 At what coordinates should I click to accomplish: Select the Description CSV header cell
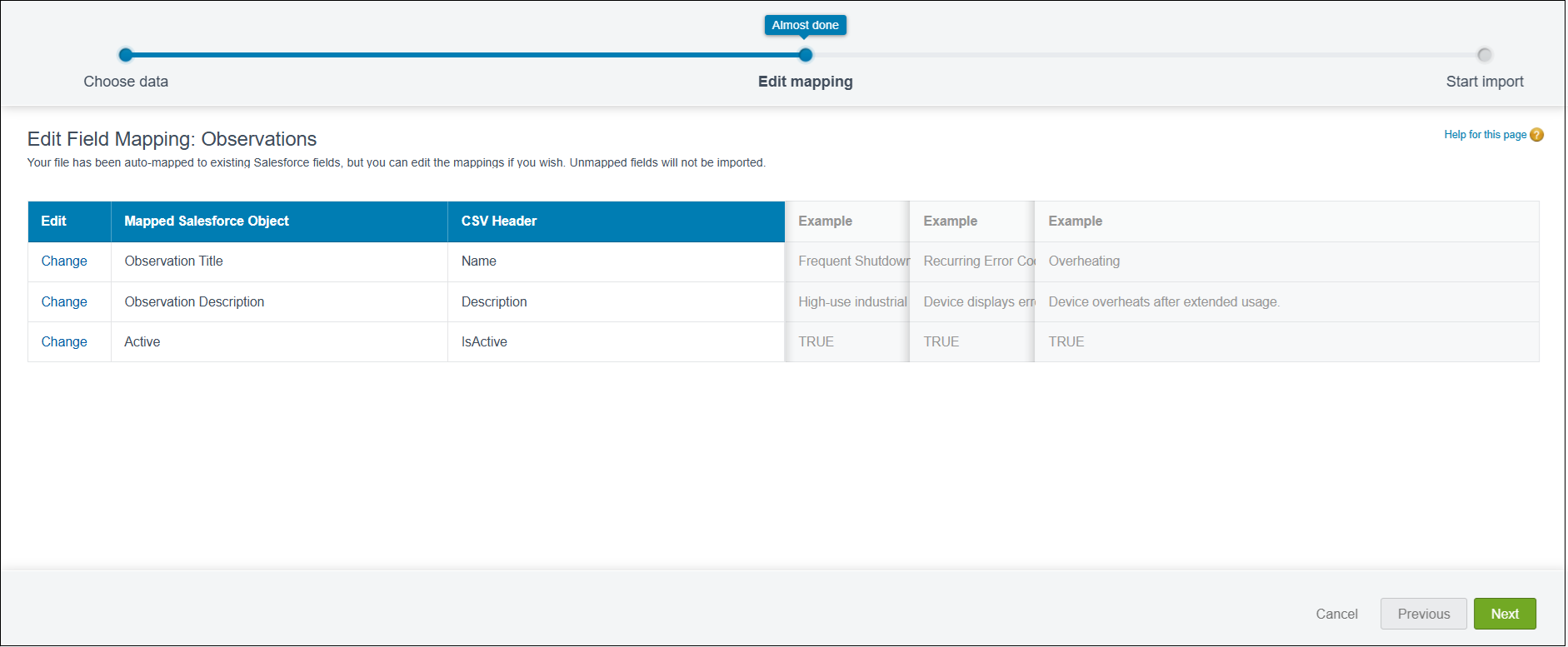[617, 302]
